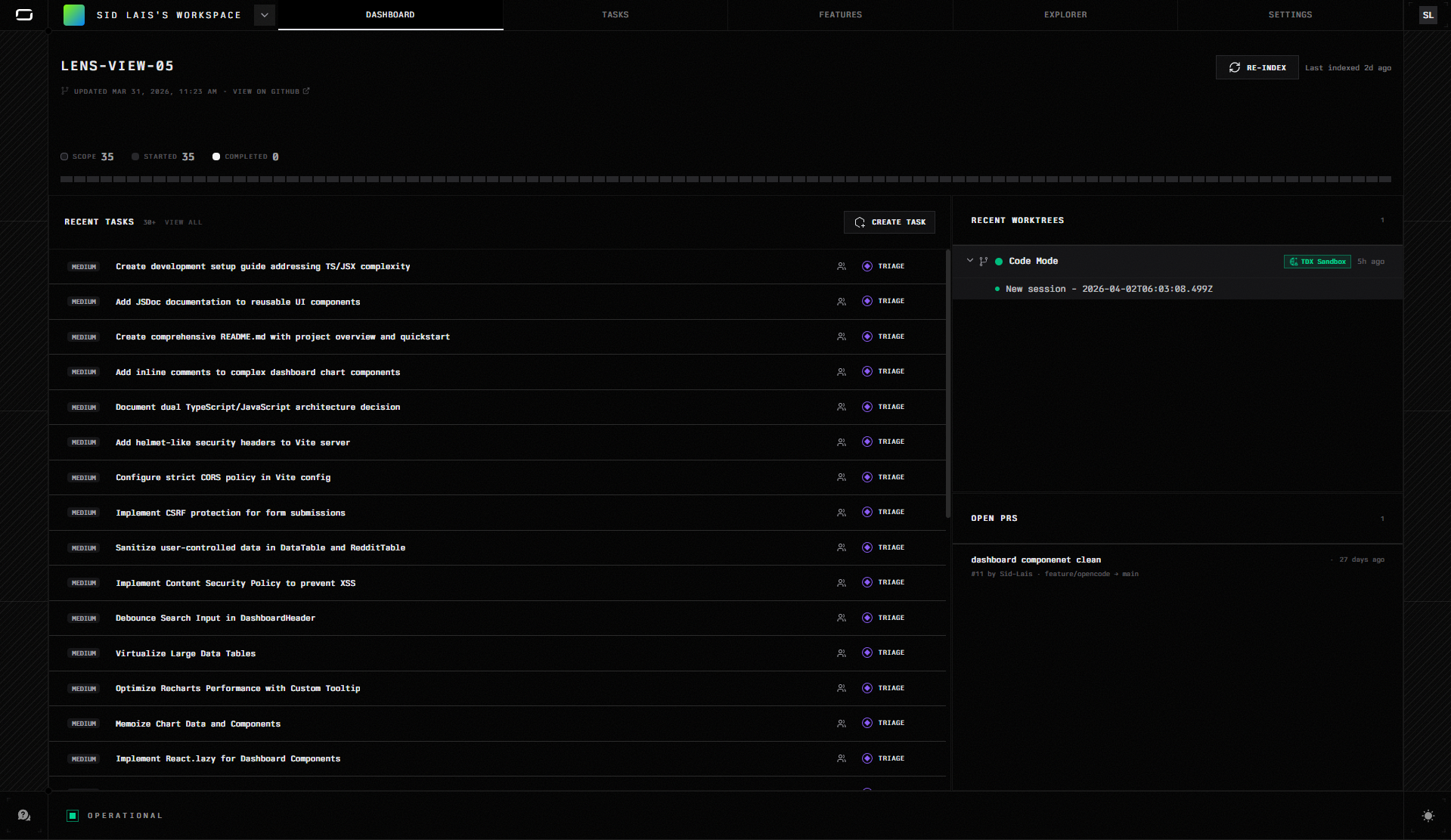Click the TDX Sandbox badge
Screen dimensions: 1451x840
(x=1317, y=262)
